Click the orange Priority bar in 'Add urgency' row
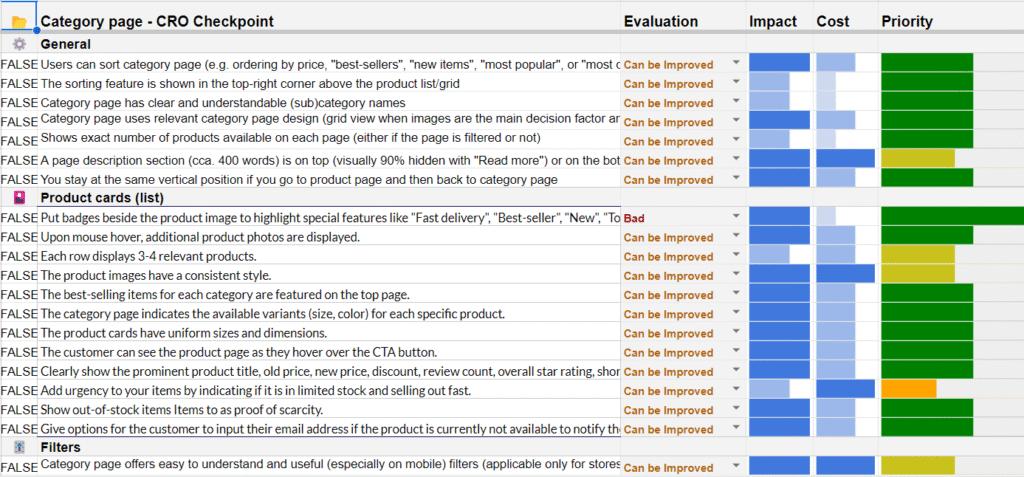The image size is (1024, 477). pos(908,390)
